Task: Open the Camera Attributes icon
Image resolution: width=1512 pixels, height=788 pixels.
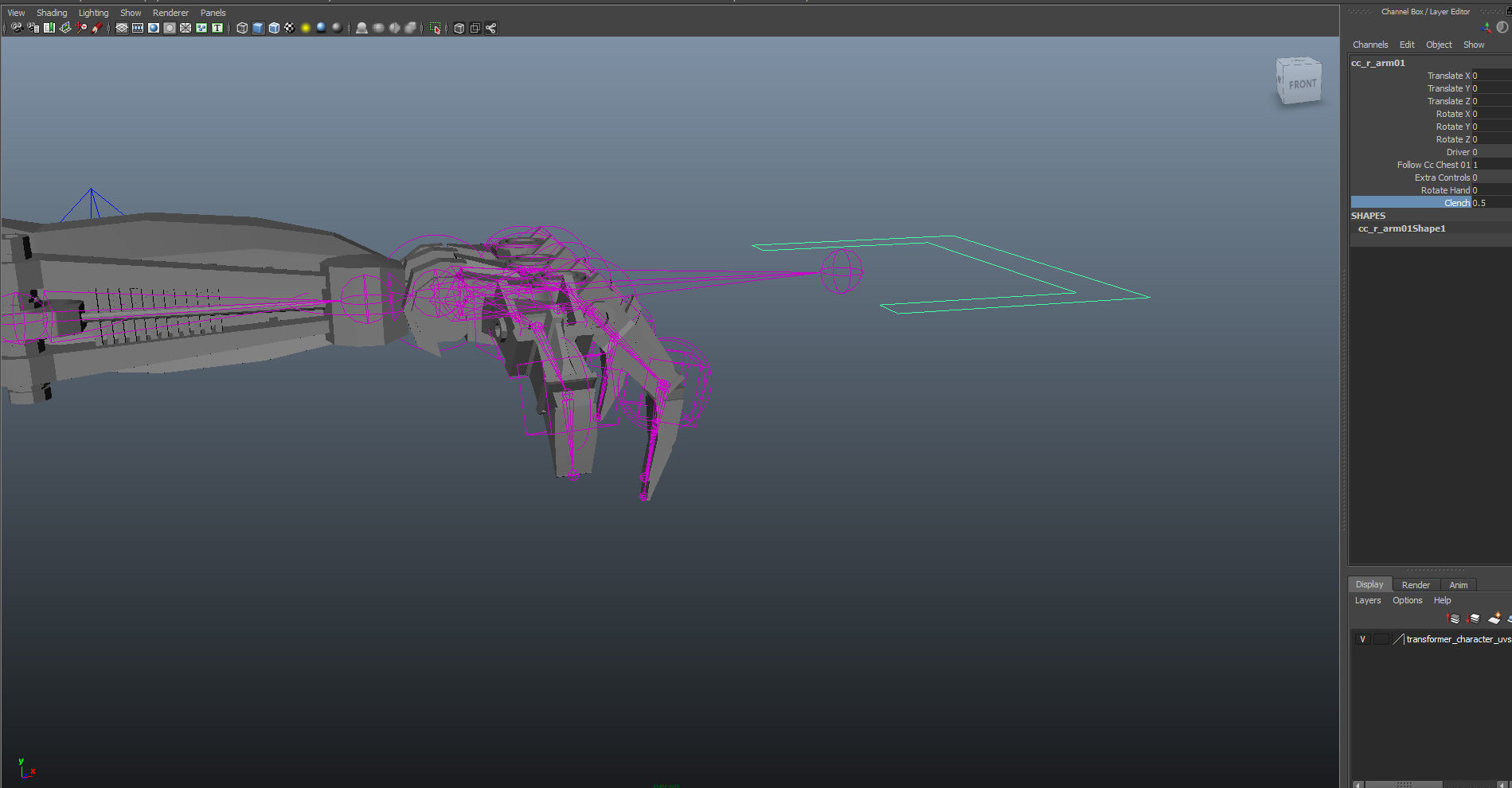Action: pos(33,28)
